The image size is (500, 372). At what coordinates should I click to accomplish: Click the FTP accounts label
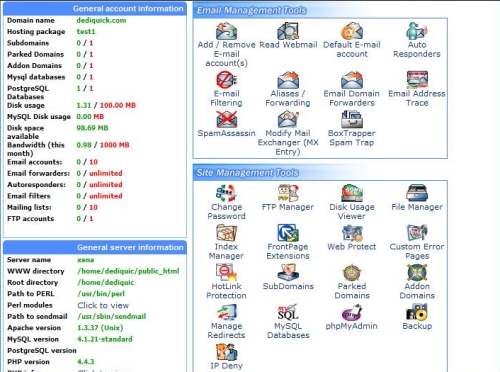pos(30,219)
